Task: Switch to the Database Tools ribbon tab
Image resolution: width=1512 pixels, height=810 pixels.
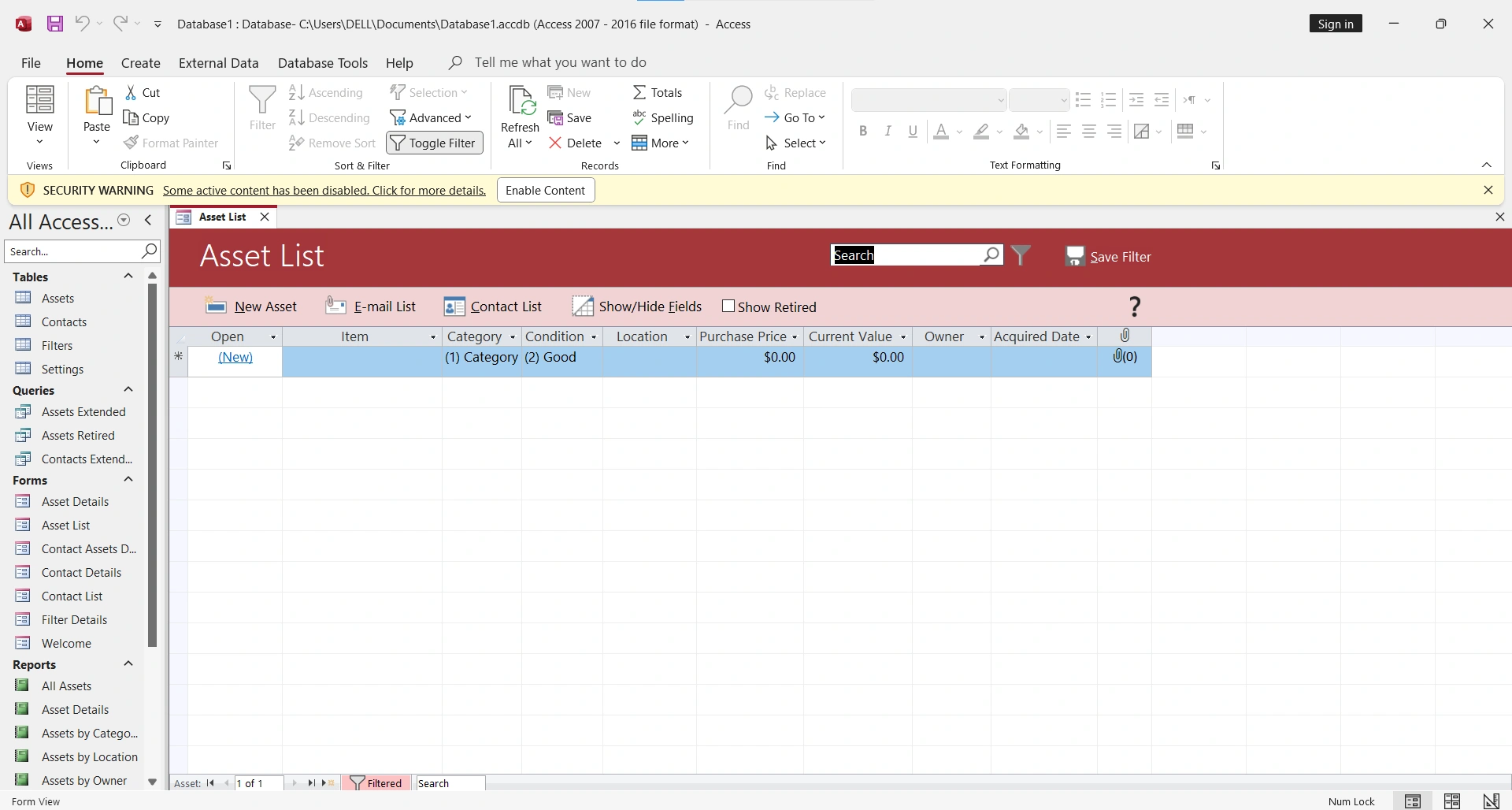Action: point(323,63)
